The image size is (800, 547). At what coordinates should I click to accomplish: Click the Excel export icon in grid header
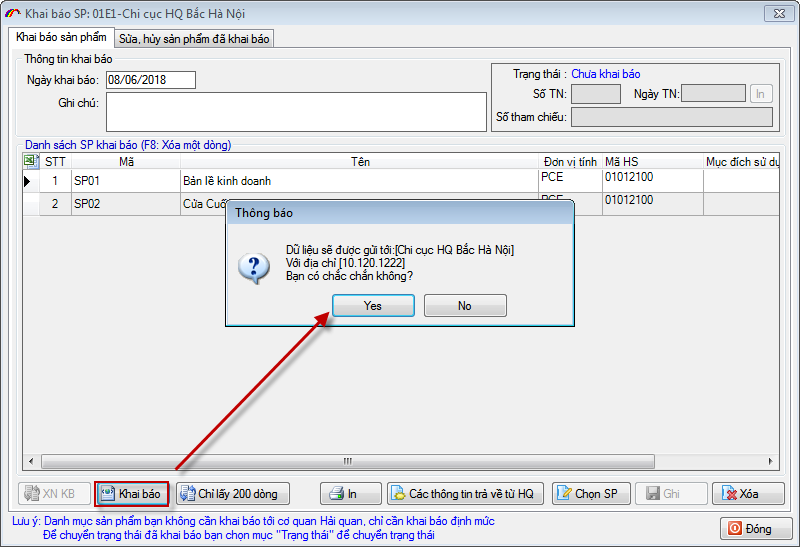[x=30, y=161]
